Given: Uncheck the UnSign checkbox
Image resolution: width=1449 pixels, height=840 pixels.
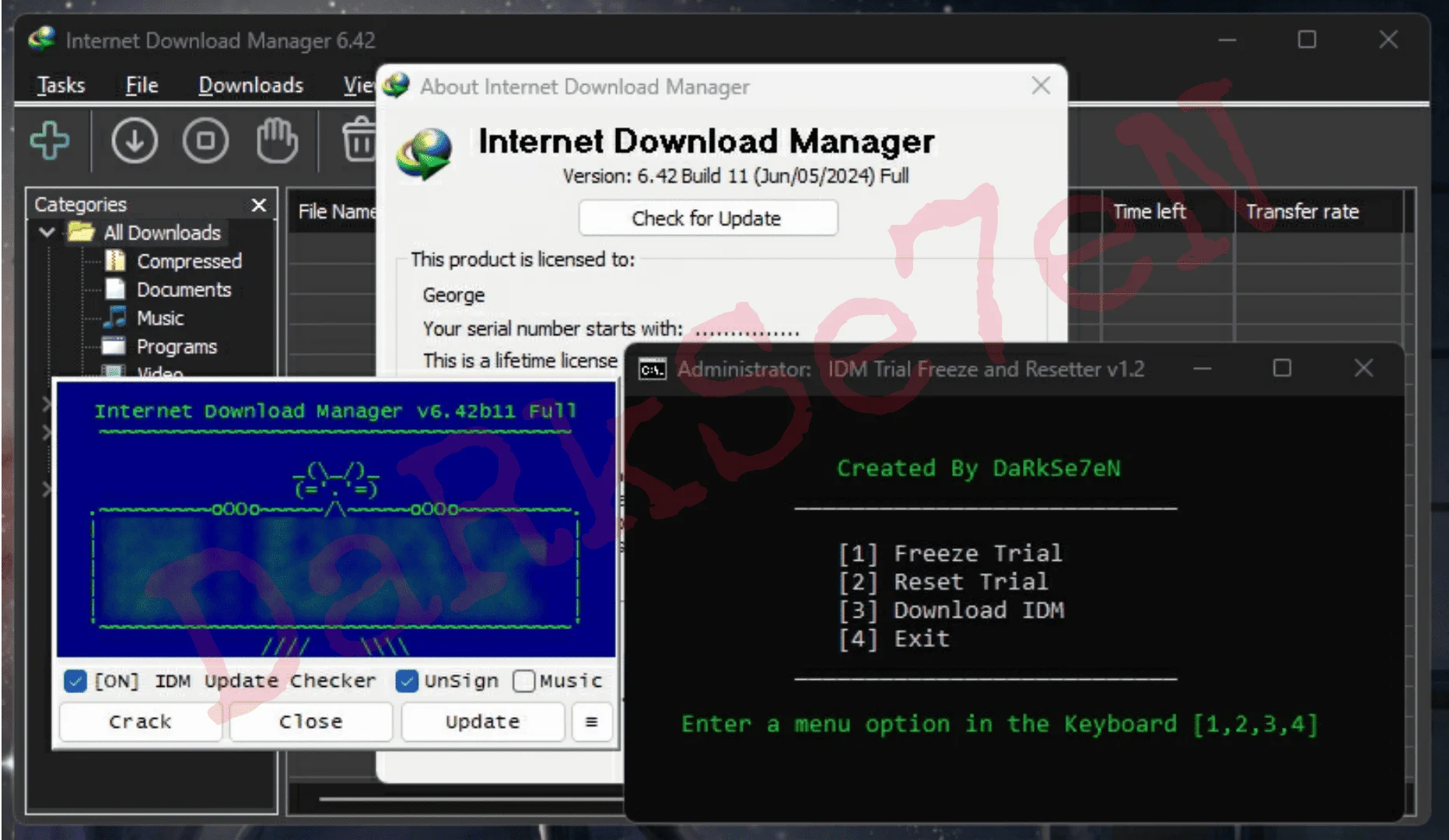Looking at the screenshot, I should 407,681.
